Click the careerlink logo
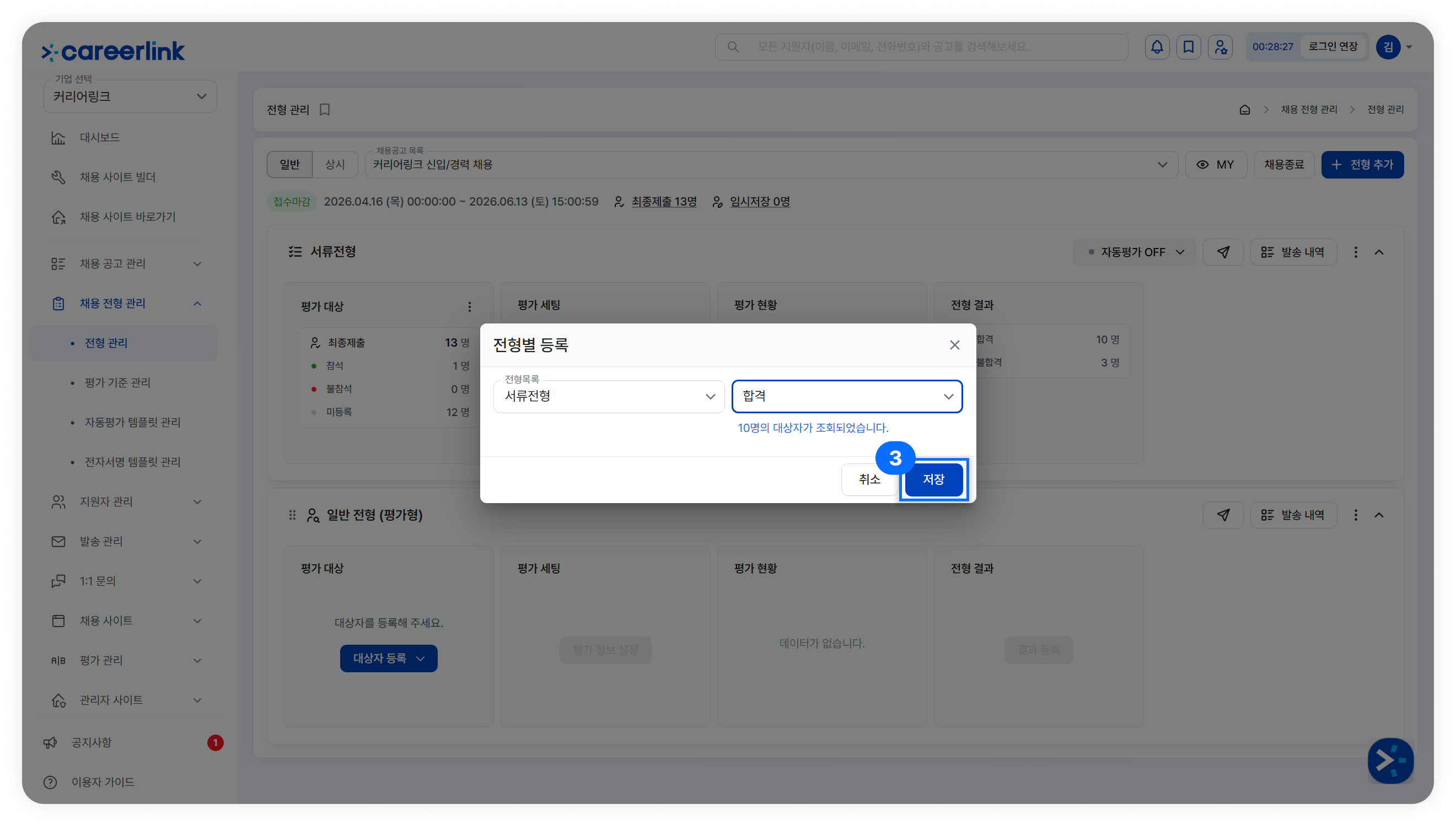The height and width of the screenshot is (826, 1456). (113, 52)
